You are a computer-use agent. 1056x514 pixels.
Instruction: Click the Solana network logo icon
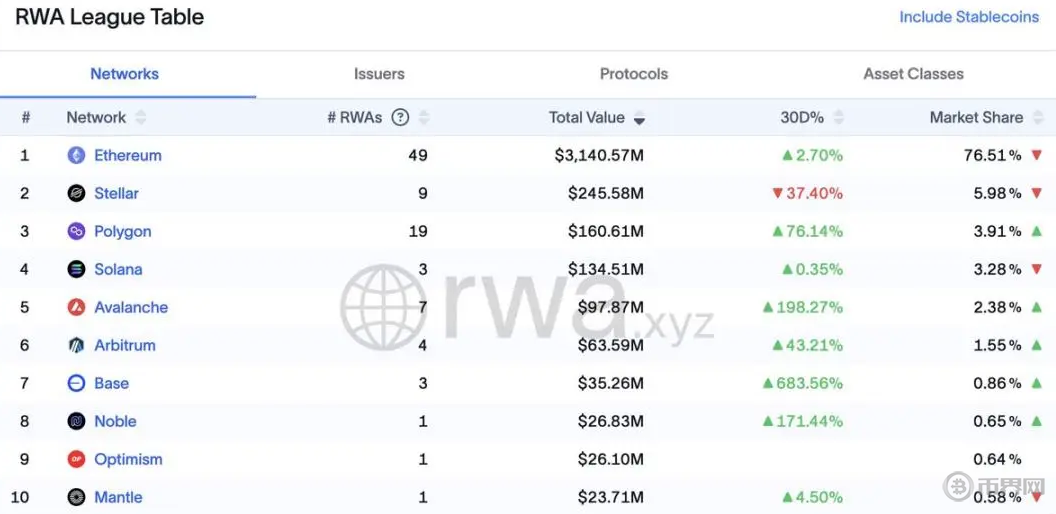point(76,269)
